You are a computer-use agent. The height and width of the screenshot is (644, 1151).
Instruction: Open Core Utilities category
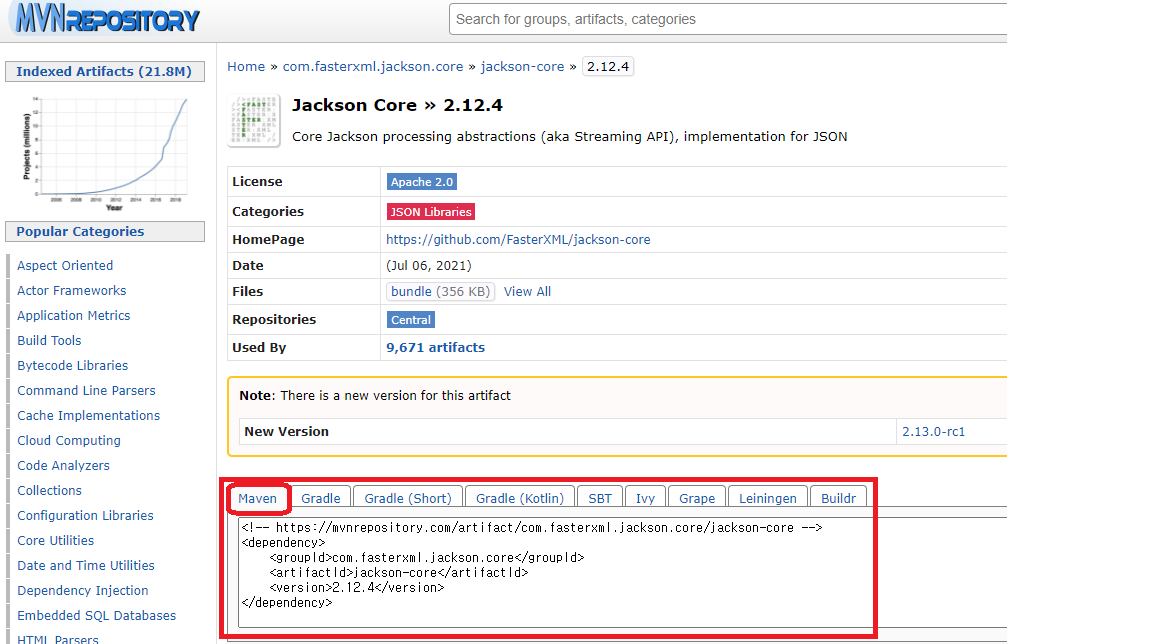pos(56,540)
